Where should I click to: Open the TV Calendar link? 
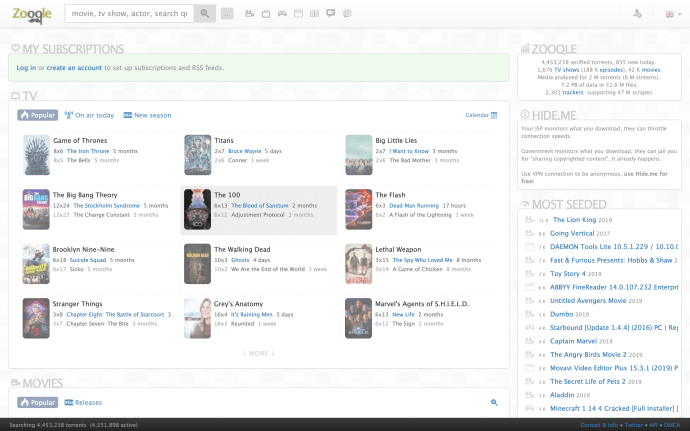[x=481, y=115]
